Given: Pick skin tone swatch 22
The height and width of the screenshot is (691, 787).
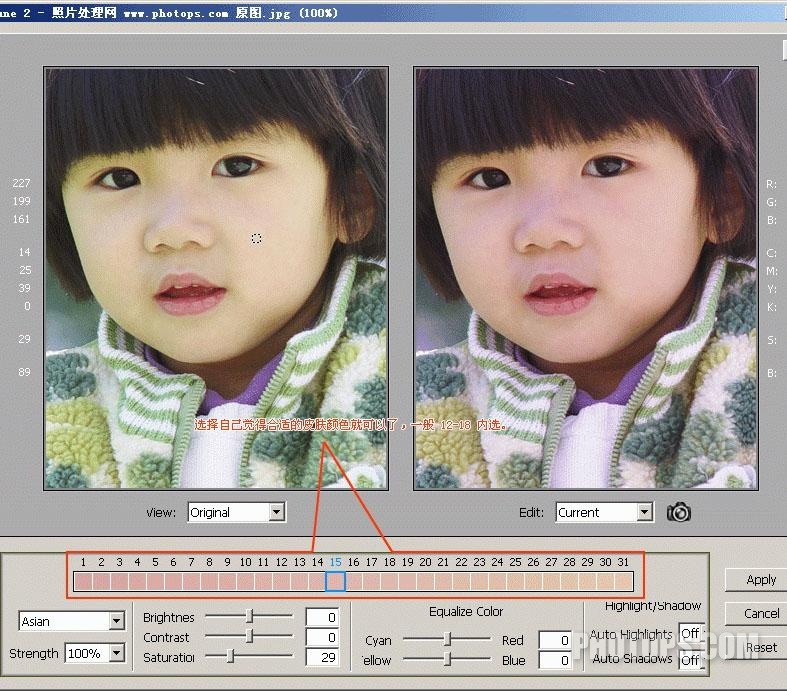Looking at the screenshot, I should coord(462,582).
